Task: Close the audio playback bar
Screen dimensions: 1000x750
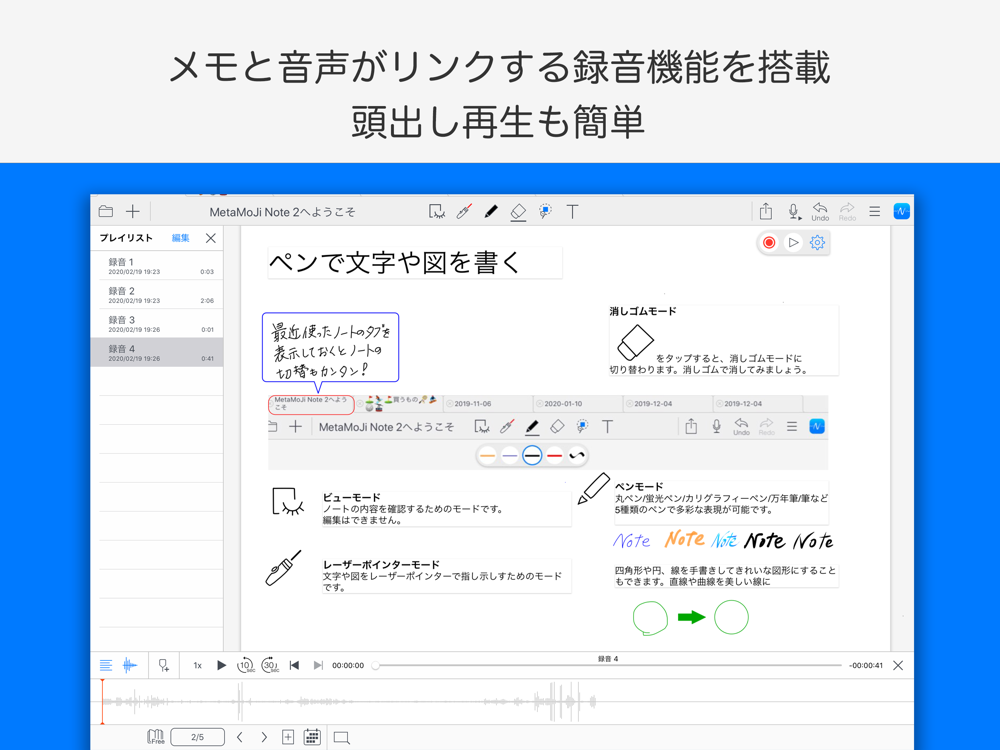Action: coord(898,665)
